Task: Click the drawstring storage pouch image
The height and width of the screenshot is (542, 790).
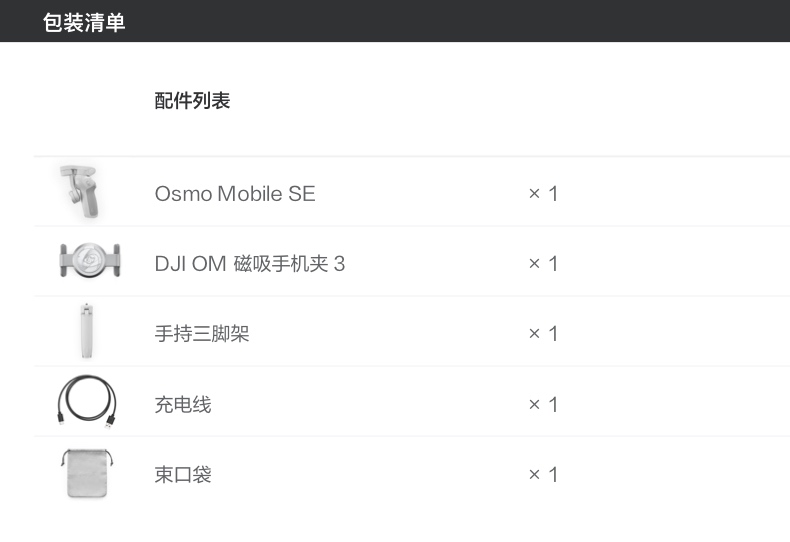Action: pos(86,473)
